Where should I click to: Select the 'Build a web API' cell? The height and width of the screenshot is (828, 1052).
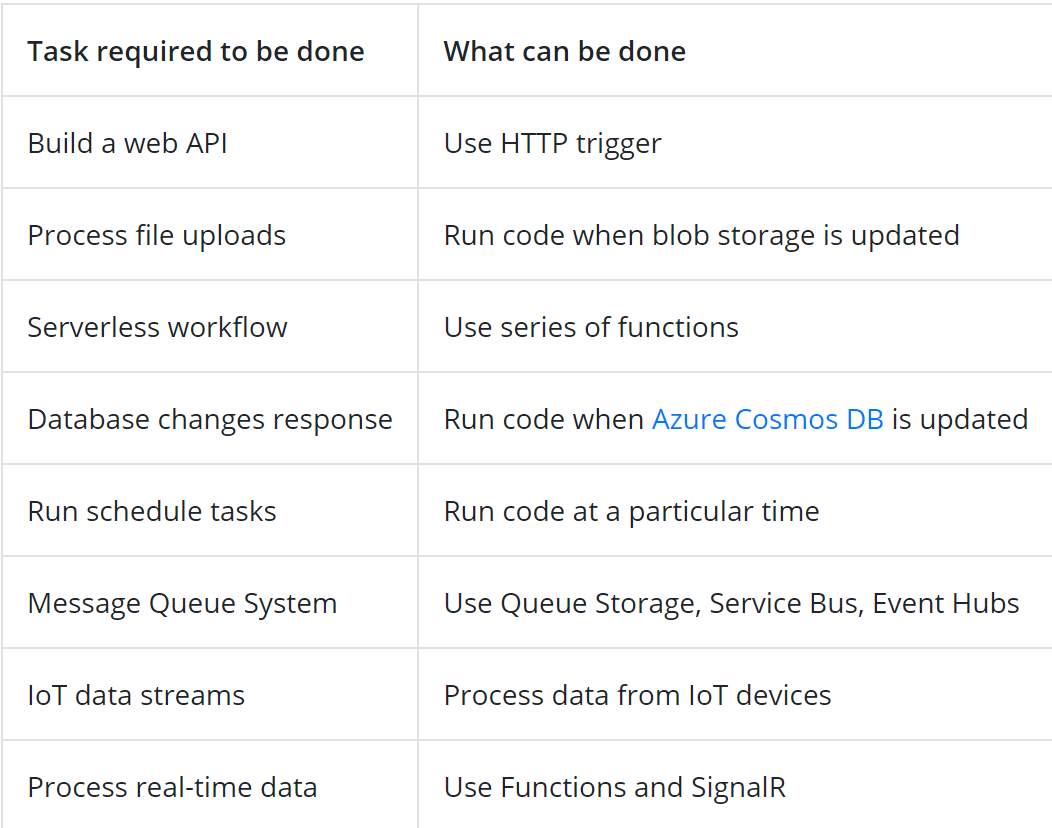coord(210,142)
